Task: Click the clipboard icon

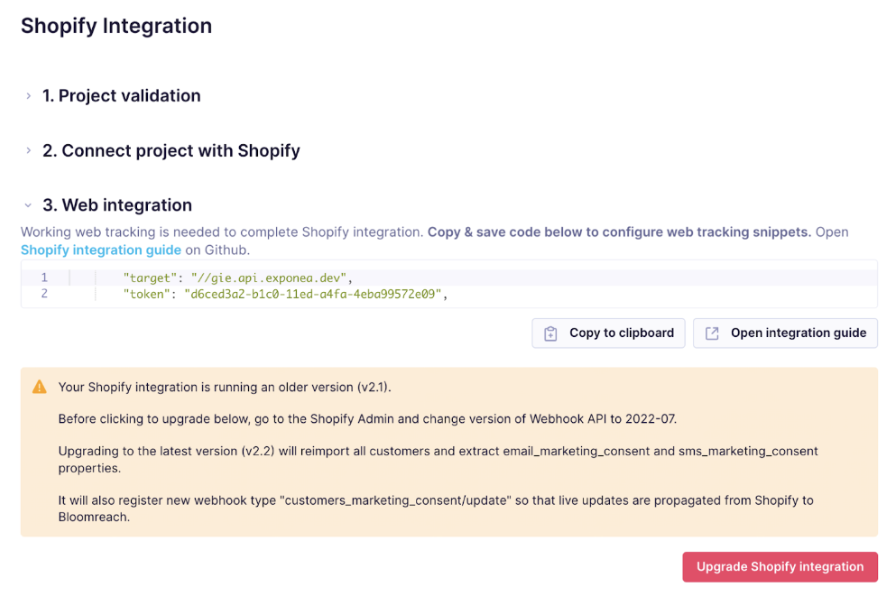Action: click(x=550, y=333)
